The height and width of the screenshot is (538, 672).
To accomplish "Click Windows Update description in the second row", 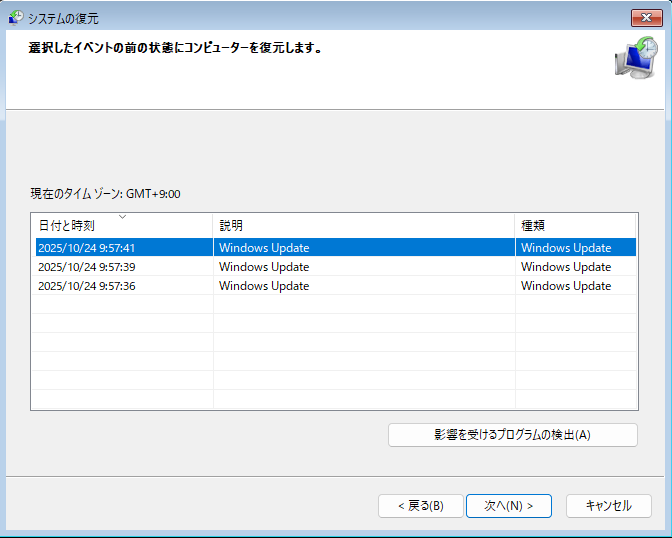I will [264, 267].
